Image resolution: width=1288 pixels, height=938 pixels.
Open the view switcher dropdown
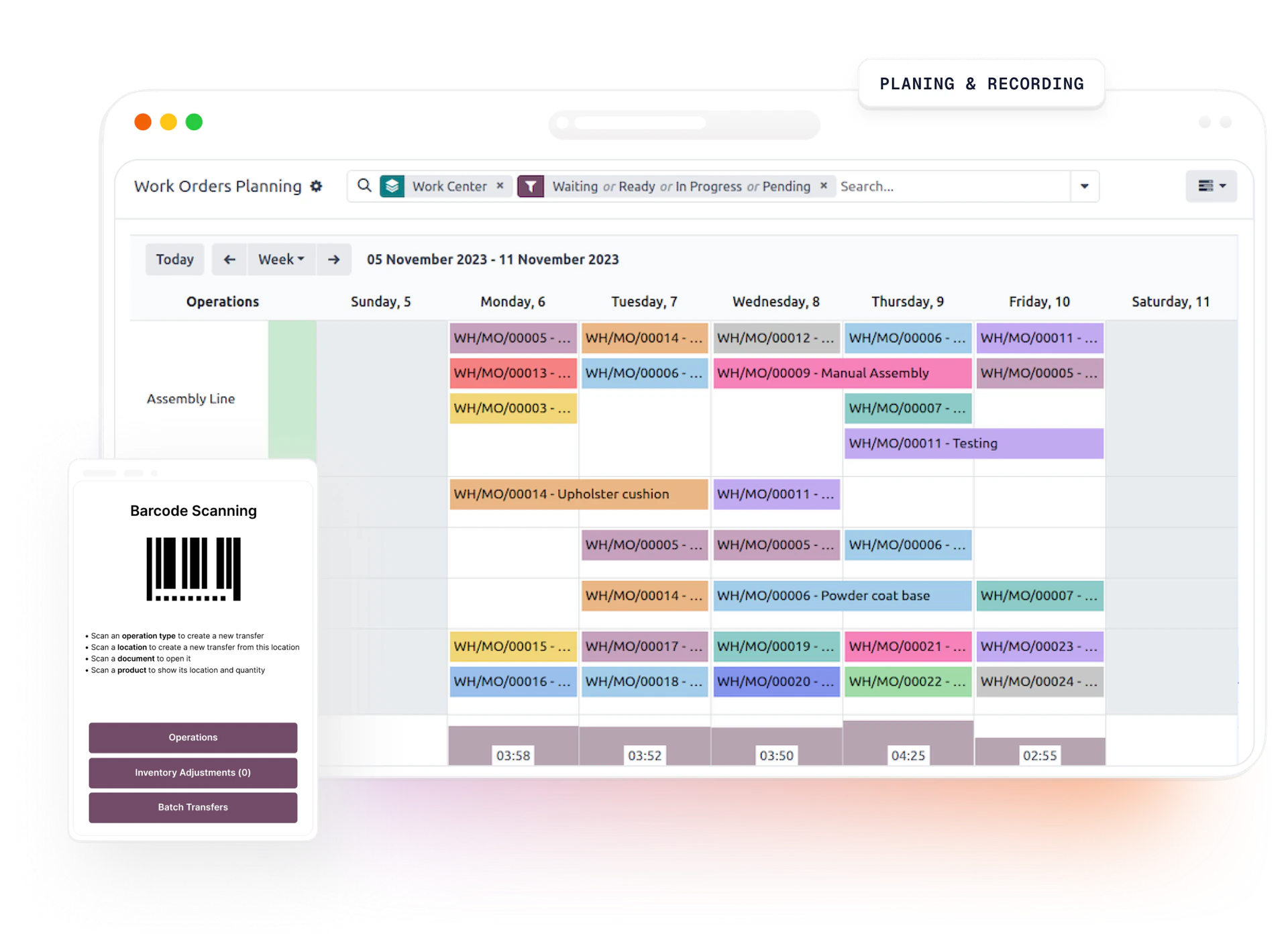1212,186
